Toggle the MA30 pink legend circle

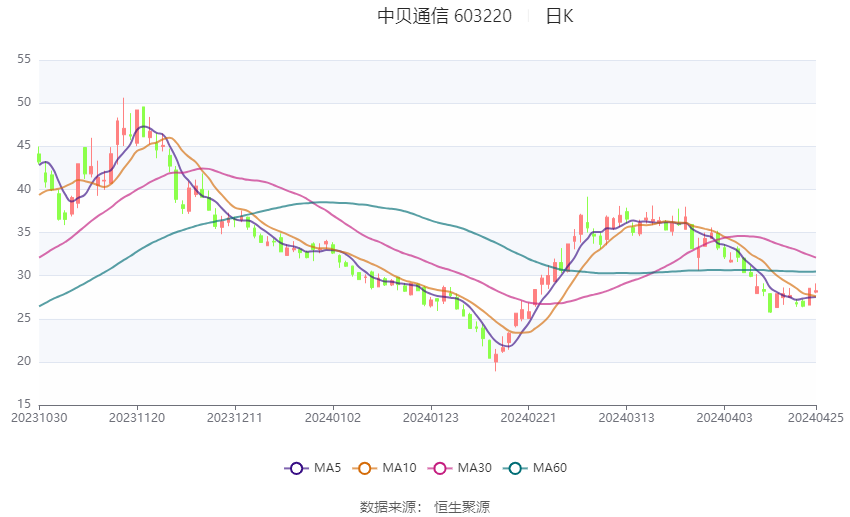(x=440, y=468)
